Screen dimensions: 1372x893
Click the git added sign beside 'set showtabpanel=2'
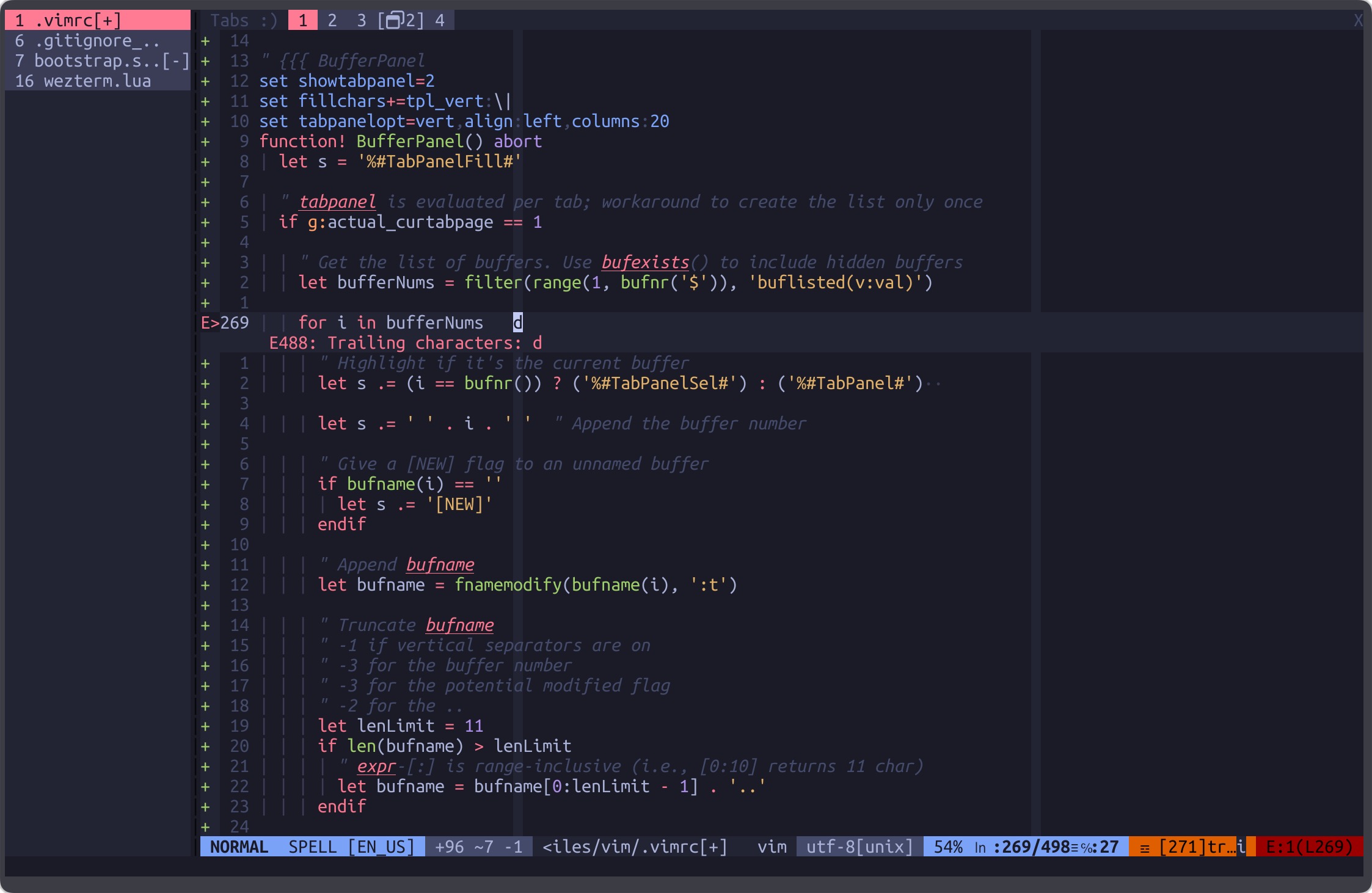pos(205,81)
